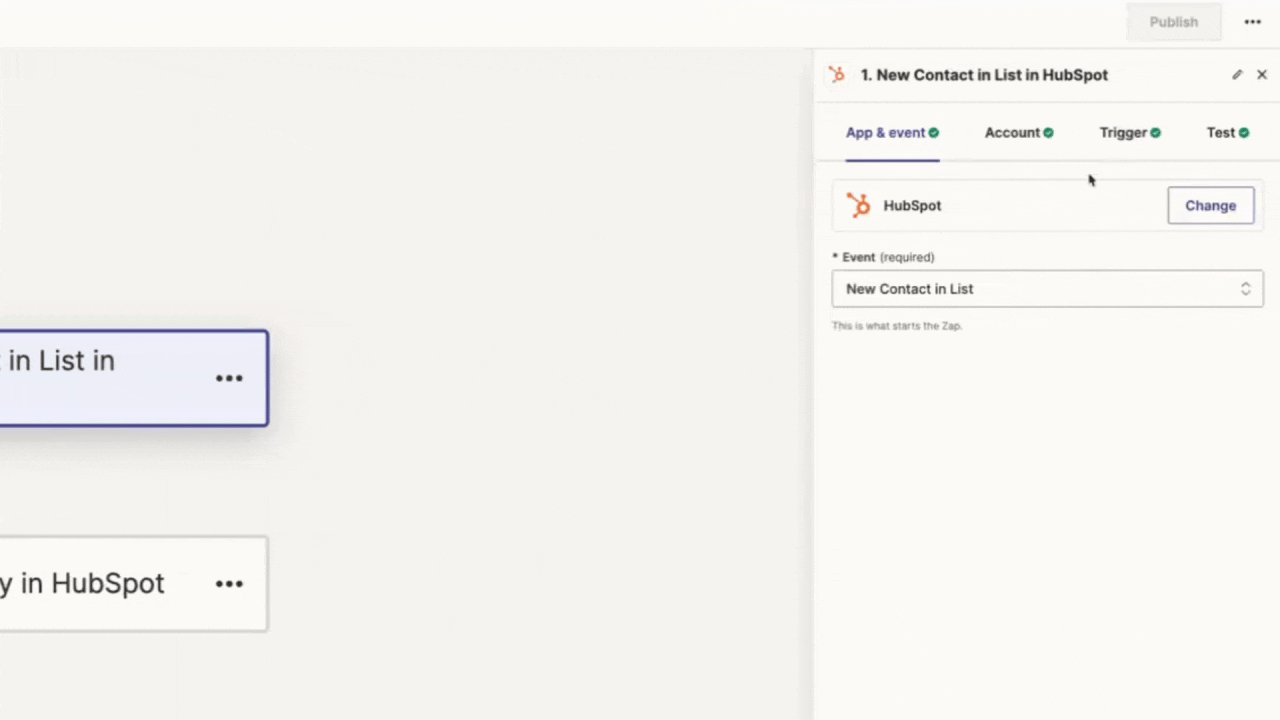1280x720 pixels.
Task: Click the helper text 'This is what starts the Zap.'
Action: point(897,326)
